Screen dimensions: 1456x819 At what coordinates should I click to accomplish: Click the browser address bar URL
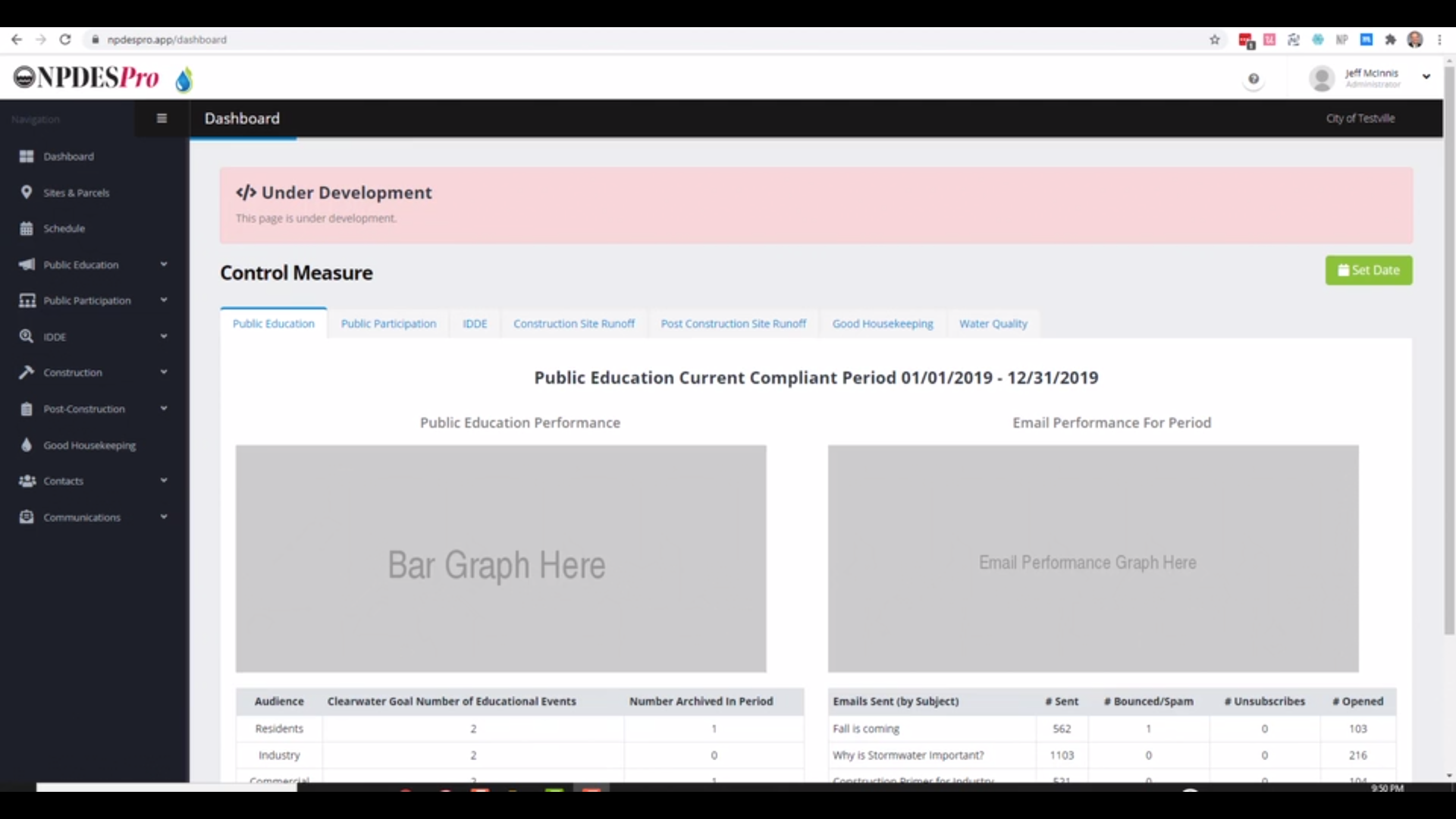tap(167, 39)
